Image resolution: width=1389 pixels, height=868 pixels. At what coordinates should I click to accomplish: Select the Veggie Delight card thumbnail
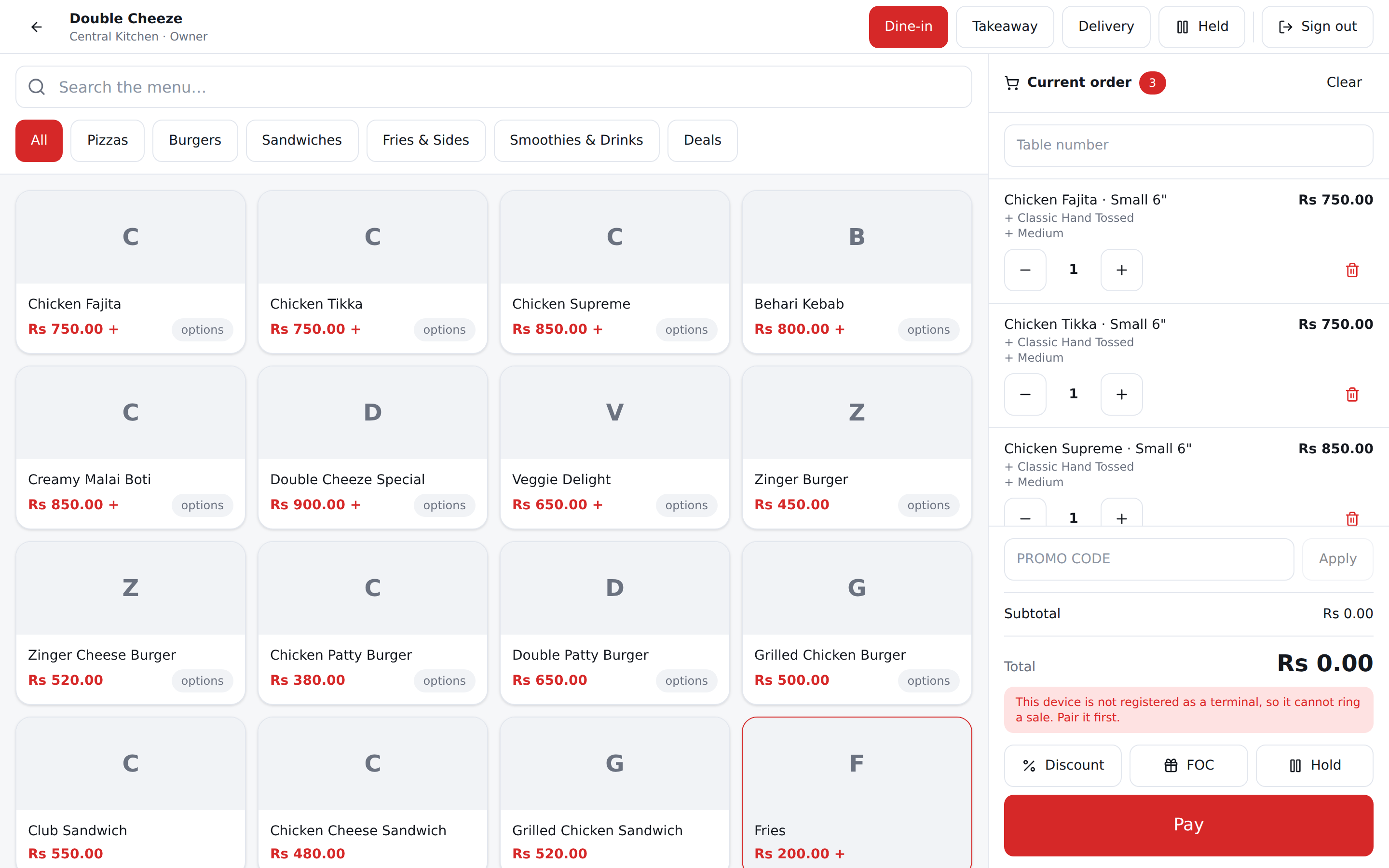[614, 413]
